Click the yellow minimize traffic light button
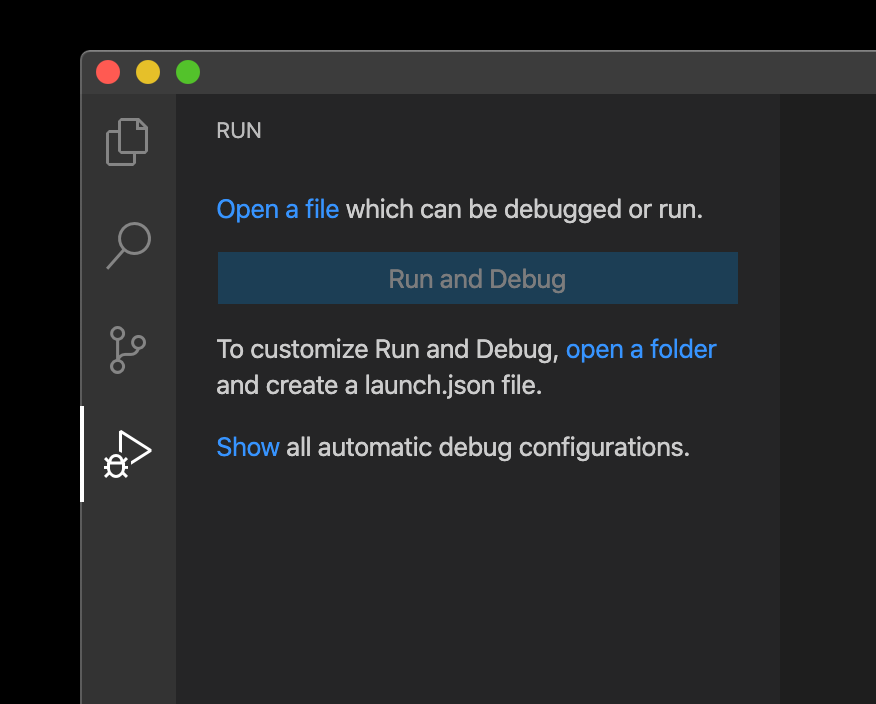This screenshot has height=704, width=876. pyautogui.click(x=148, y=72)
